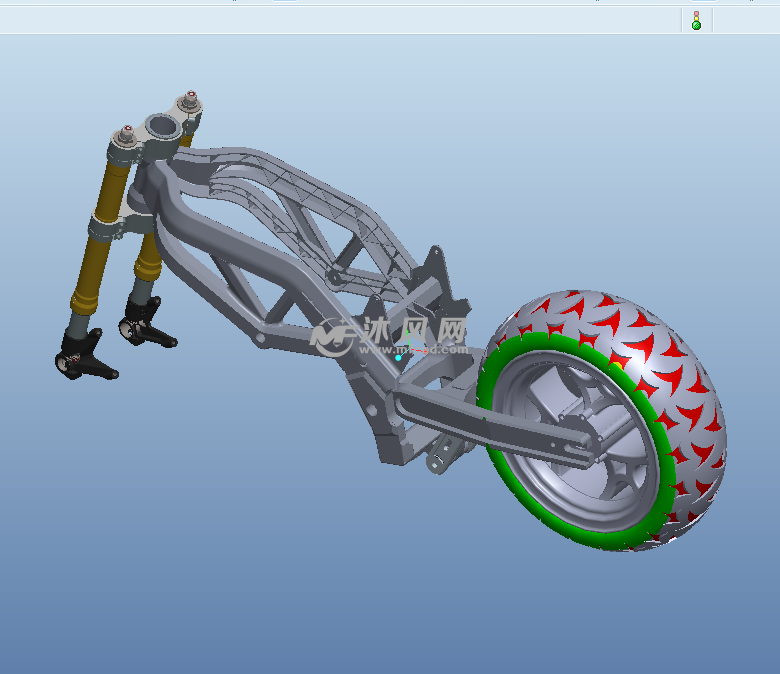Select the linkage mount below the swingarm pivot
This screenshot has width=780, height=674.
(x=438, y=462)
